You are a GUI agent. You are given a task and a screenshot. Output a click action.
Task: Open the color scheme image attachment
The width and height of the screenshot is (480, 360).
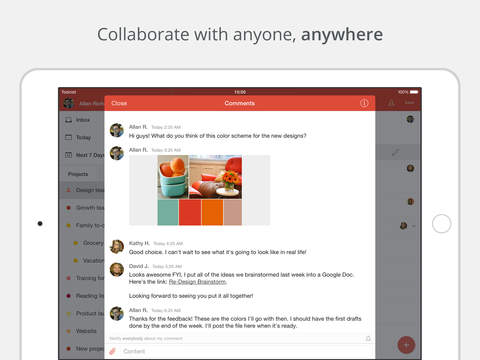[x=200, y=190]
